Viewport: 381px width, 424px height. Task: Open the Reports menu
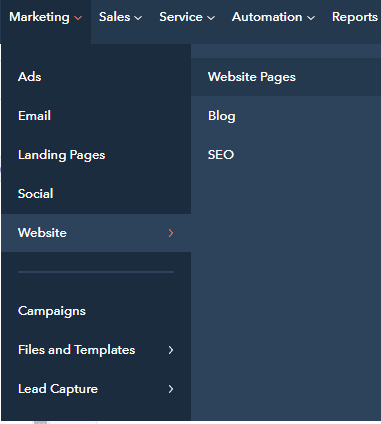coord(355,17)
